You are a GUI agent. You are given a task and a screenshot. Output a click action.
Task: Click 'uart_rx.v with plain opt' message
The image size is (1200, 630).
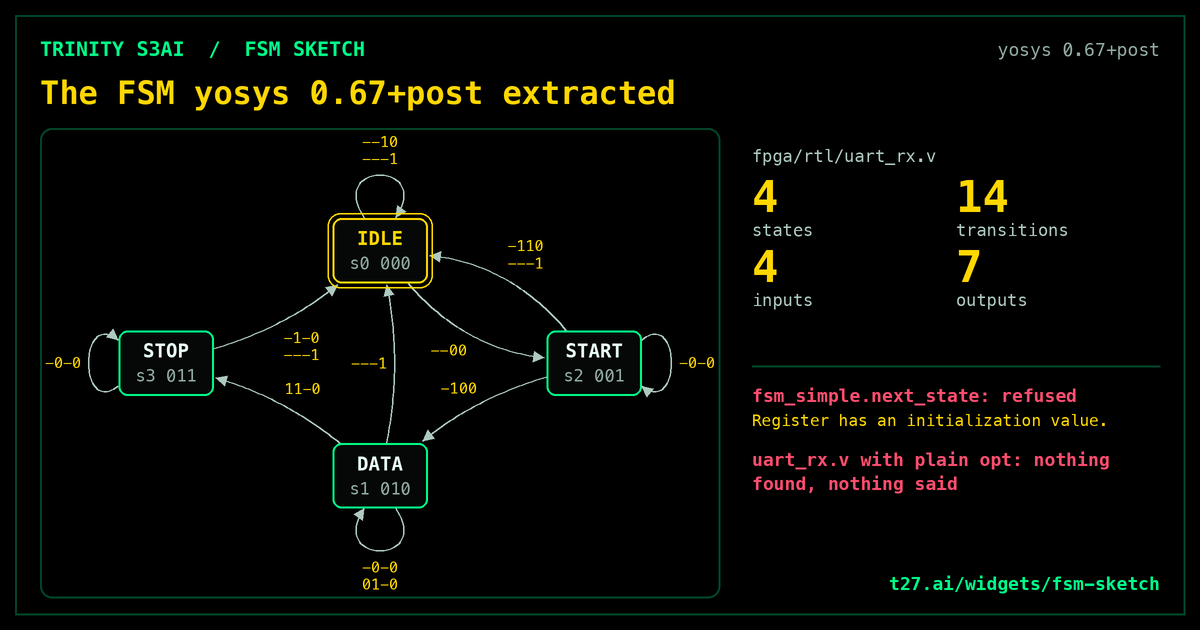(x=931, y=472)
